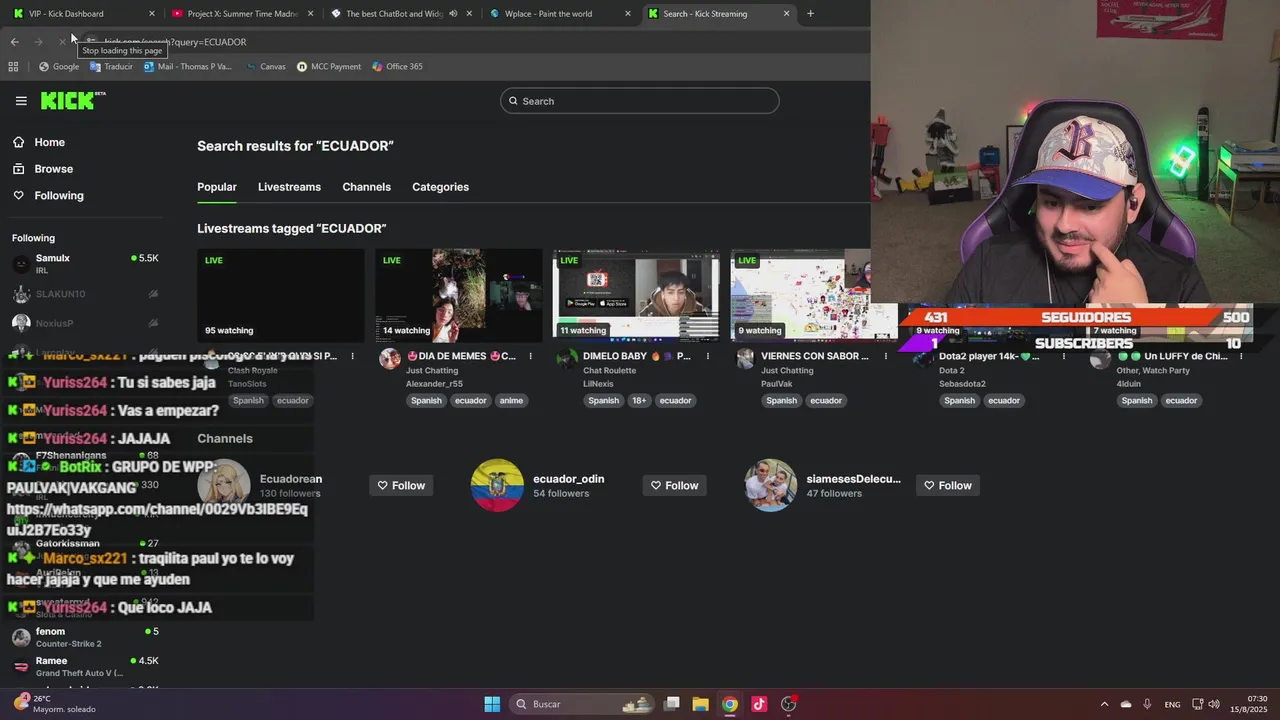Close the Wplace - Paint the world tab

click(x=628, y=14)
